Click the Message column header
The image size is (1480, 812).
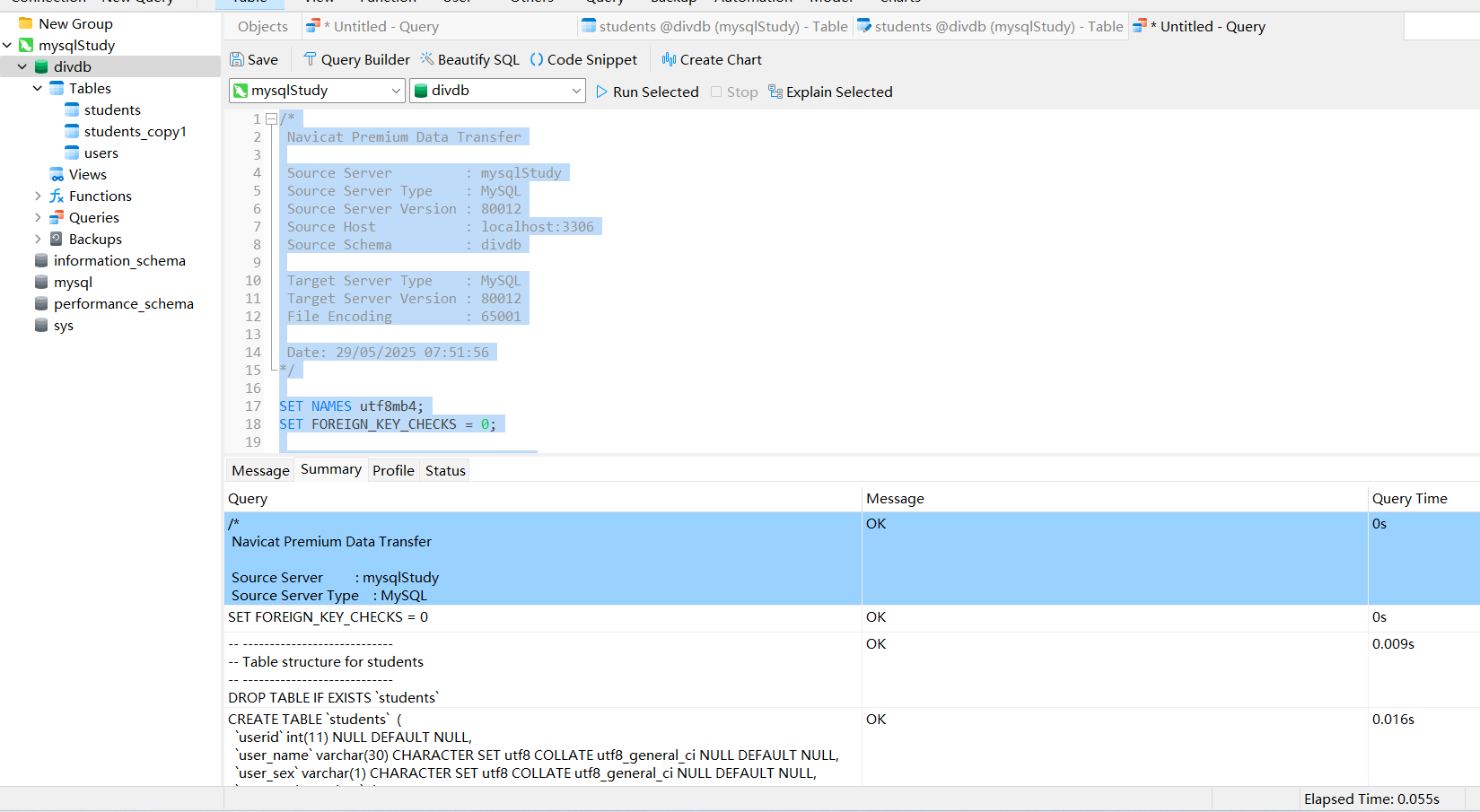(1115, 498)
